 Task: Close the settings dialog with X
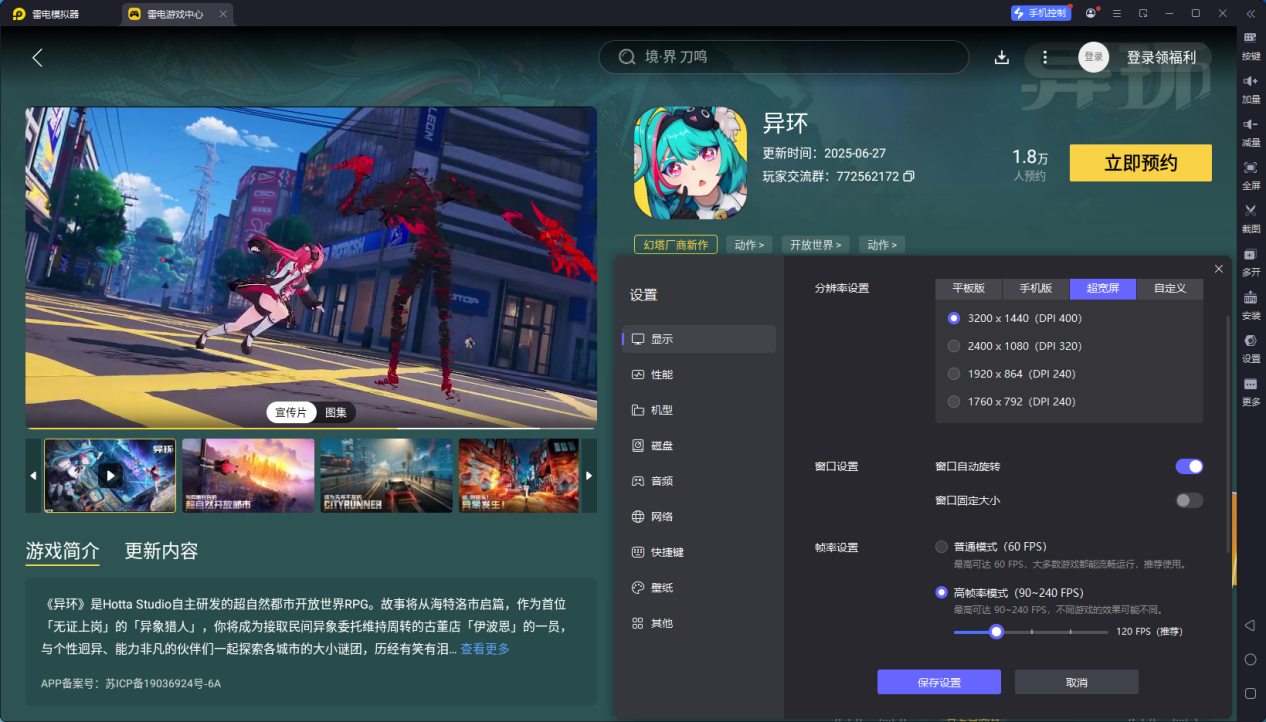pyautogui.click(x=1218, y=269)
